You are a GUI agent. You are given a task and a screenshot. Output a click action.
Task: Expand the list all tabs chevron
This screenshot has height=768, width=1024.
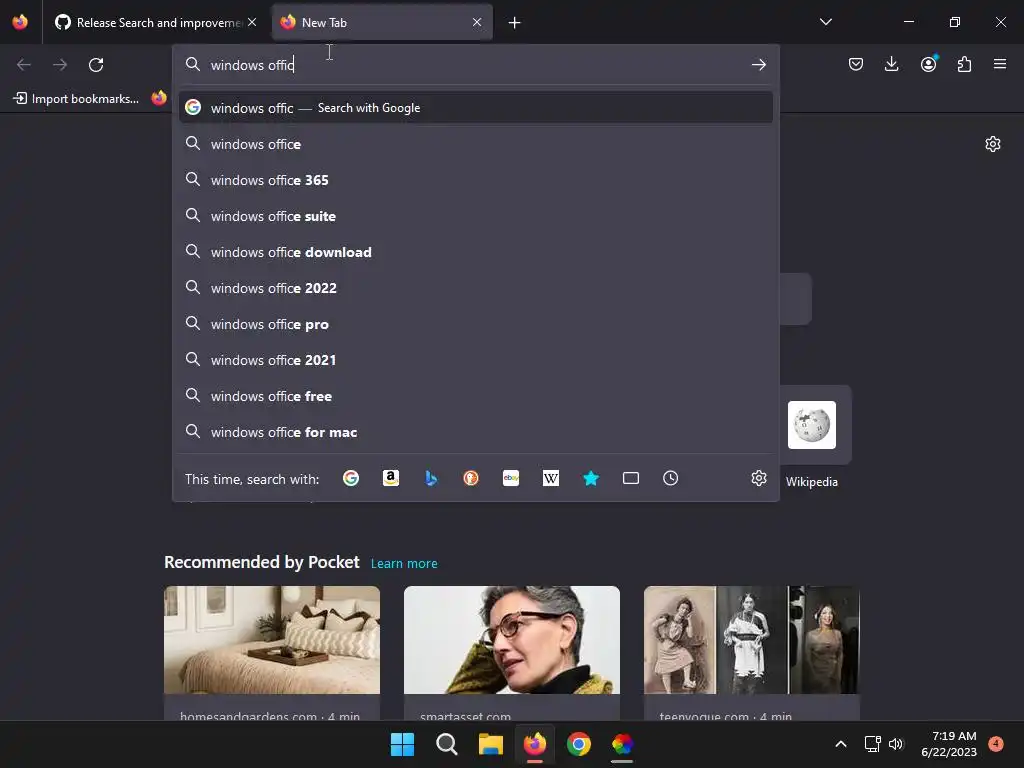point(825,22)
